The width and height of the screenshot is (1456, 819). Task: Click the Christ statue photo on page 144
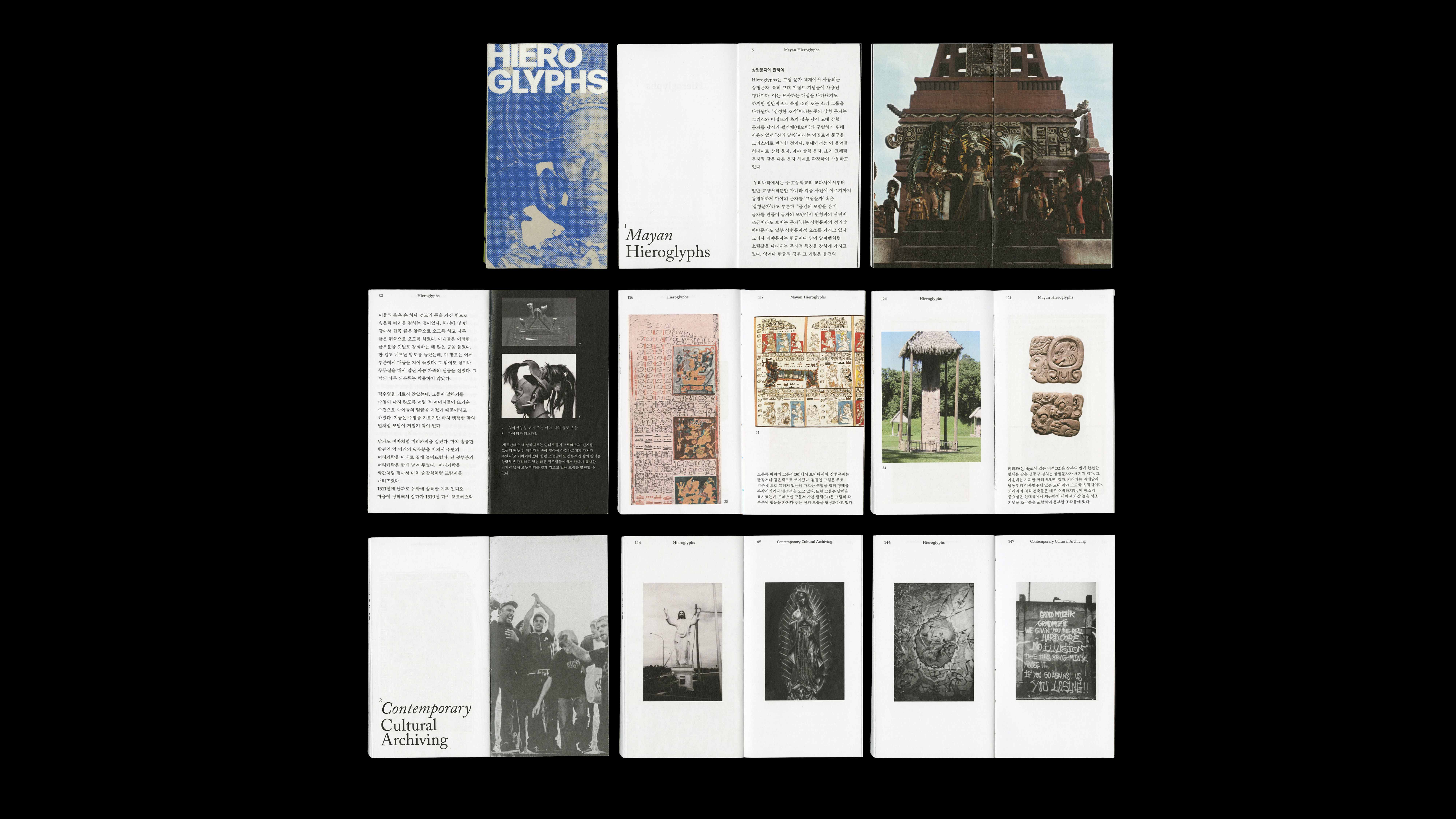point(682,642)
